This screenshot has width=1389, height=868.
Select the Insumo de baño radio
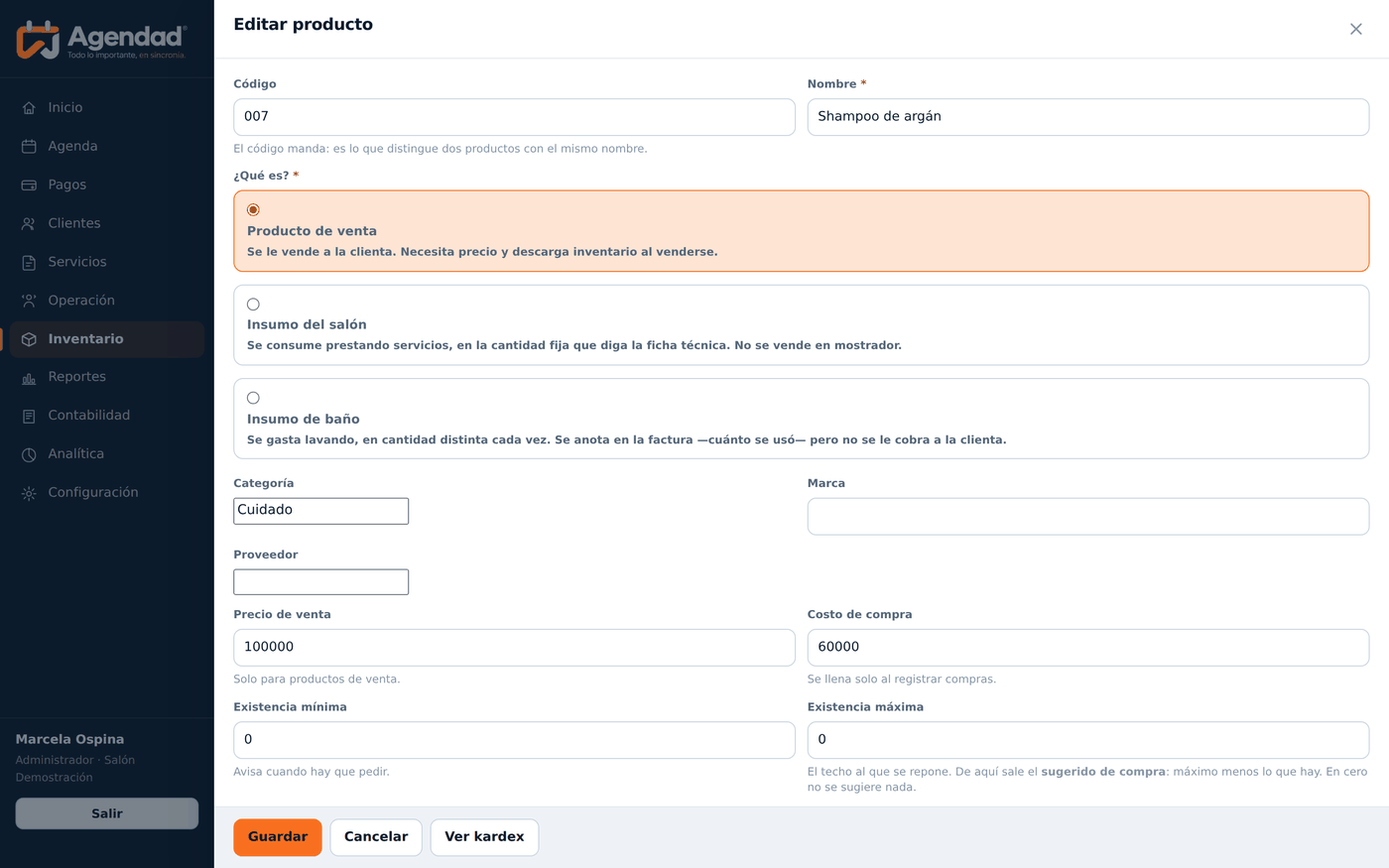(253, 398)
